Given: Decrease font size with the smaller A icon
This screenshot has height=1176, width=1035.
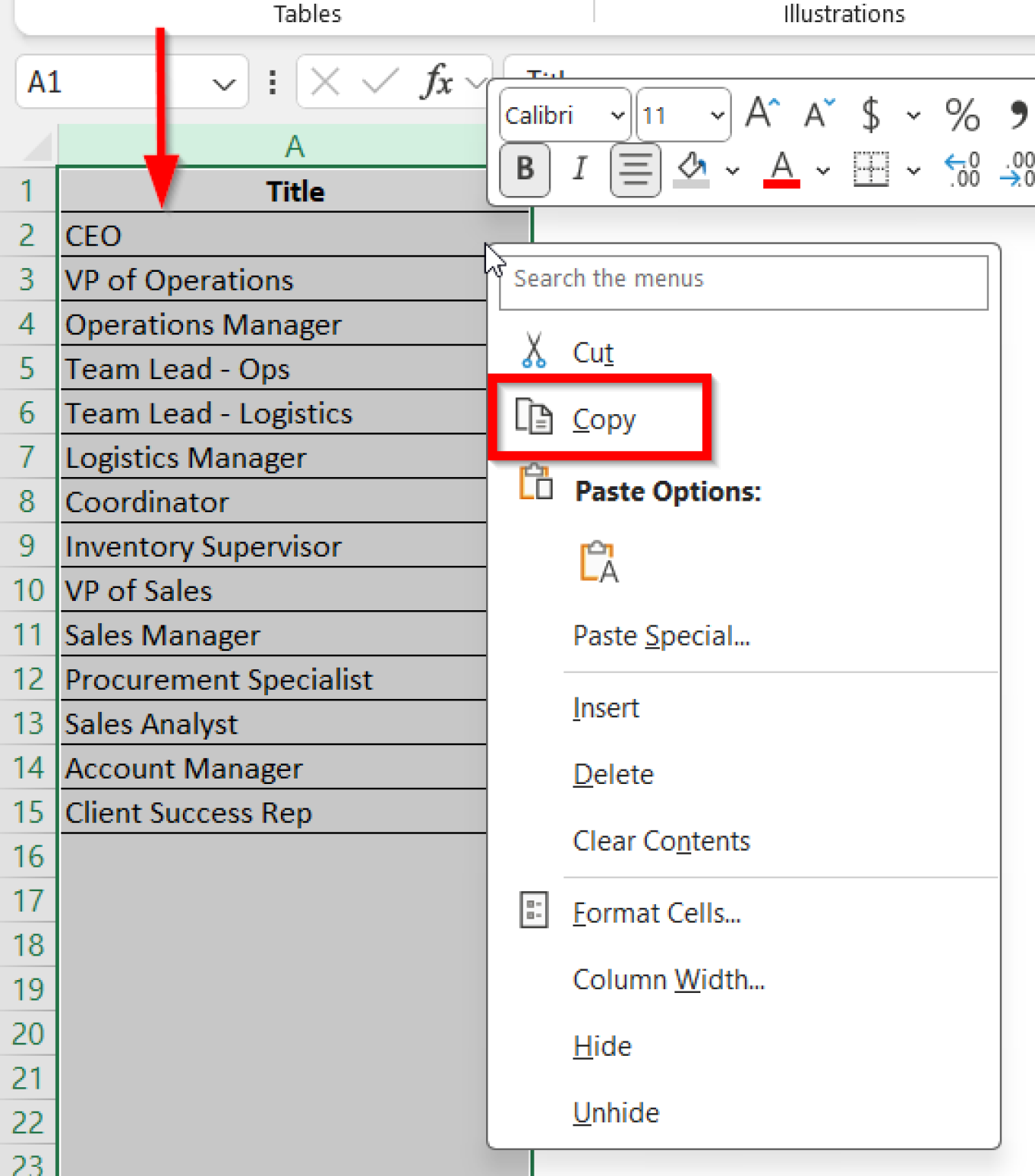Looking at the screenshot, I should (x=816, y=116).
